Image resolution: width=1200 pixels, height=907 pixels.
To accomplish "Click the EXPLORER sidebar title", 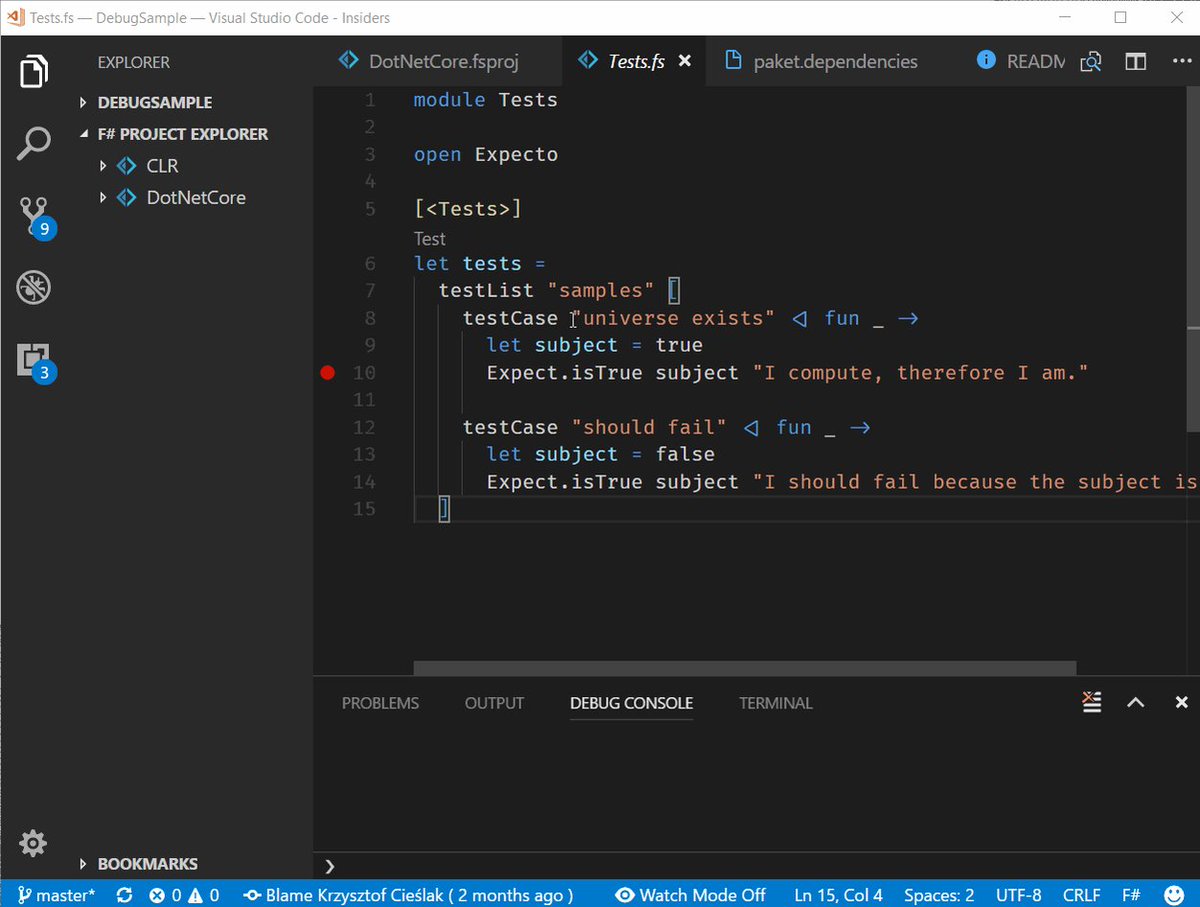I will pyautogui.click(x=133, y=62).
